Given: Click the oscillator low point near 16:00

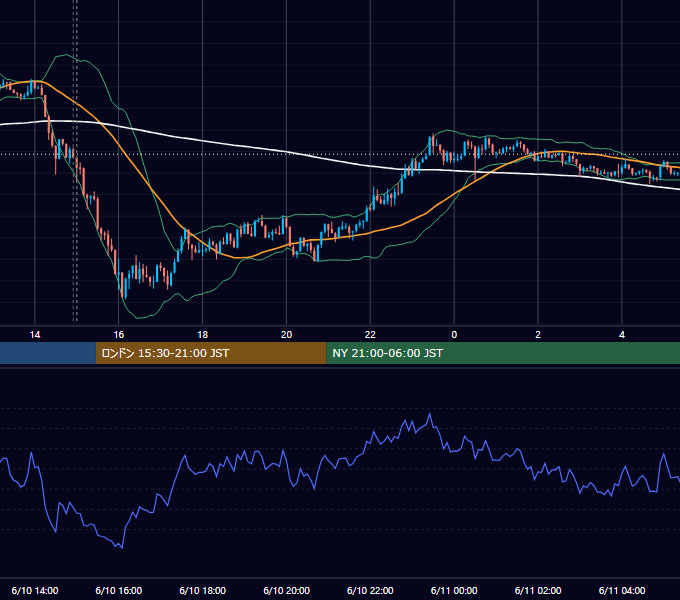Looking at the screenshot, I should 121,547.
